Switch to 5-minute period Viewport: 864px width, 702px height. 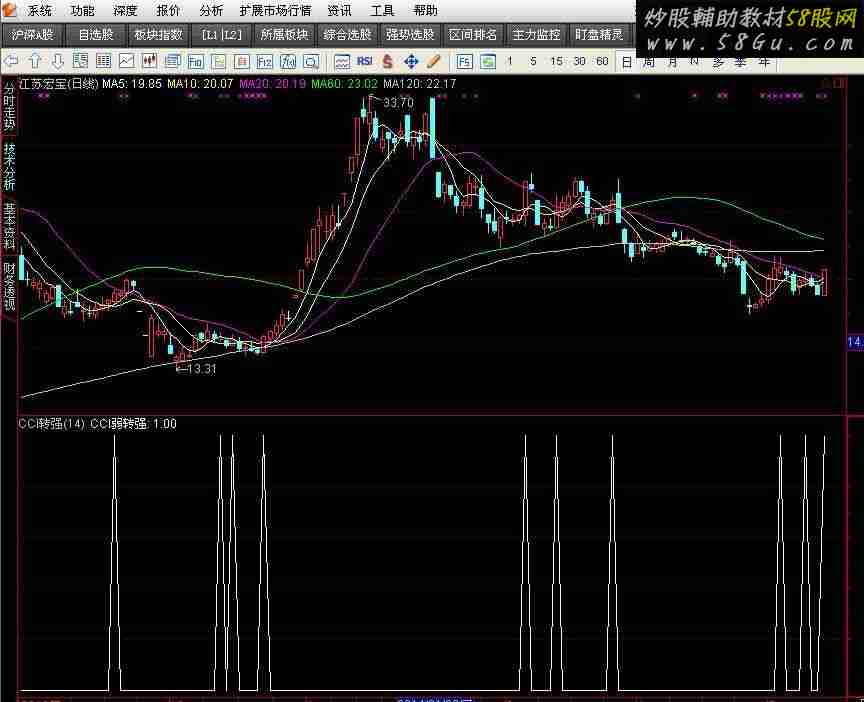click(x=533, y=62)
